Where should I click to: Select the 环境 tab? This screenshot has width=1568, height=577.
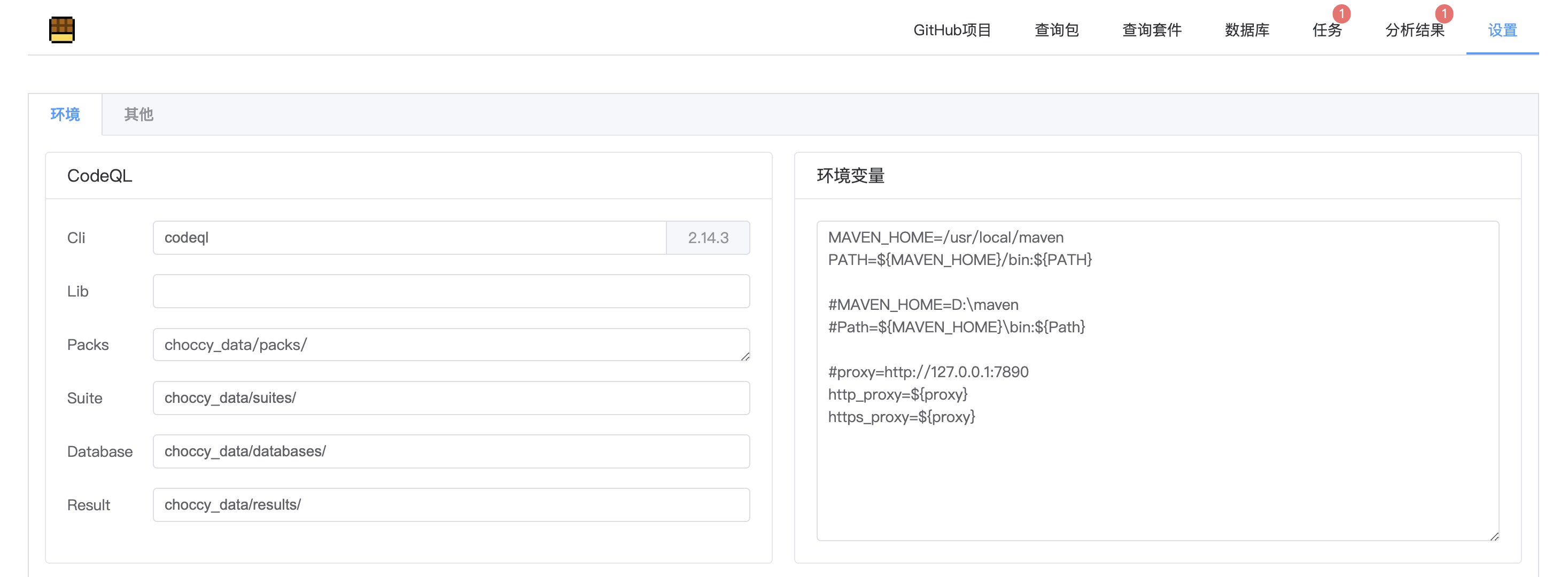tap(65, 114)
